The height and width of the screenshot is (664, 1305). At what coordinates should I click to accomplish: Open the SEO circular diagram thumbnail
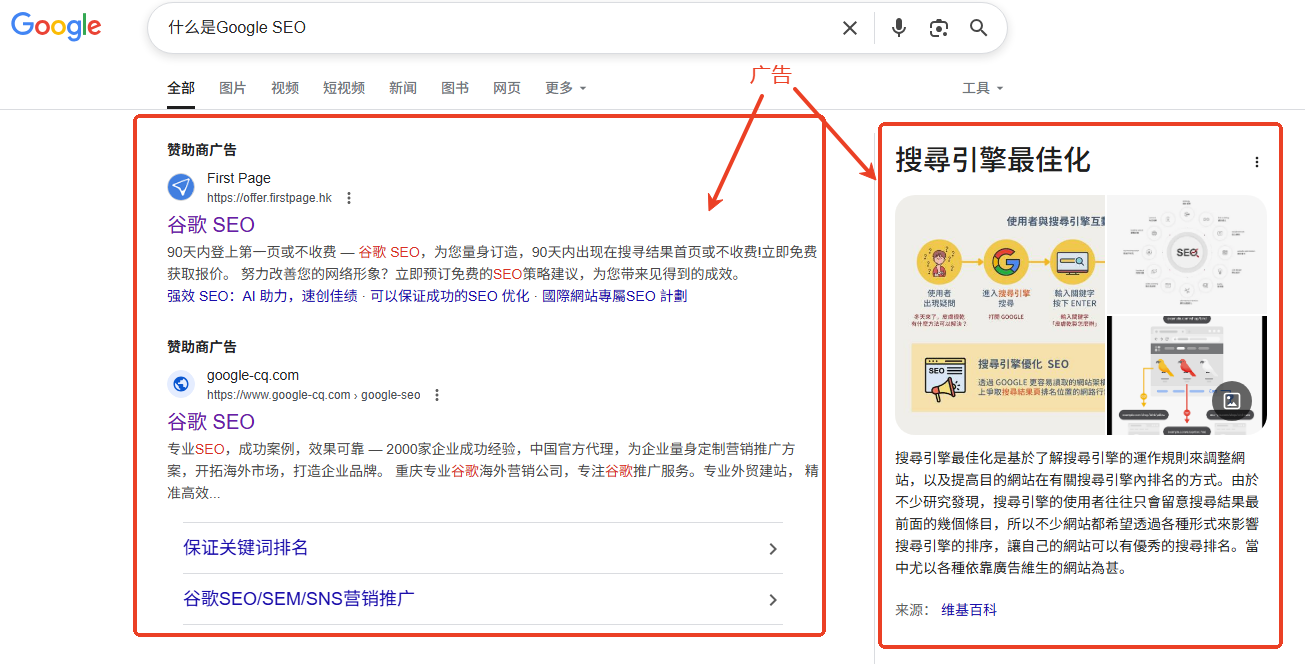[x=1187, y=254]
